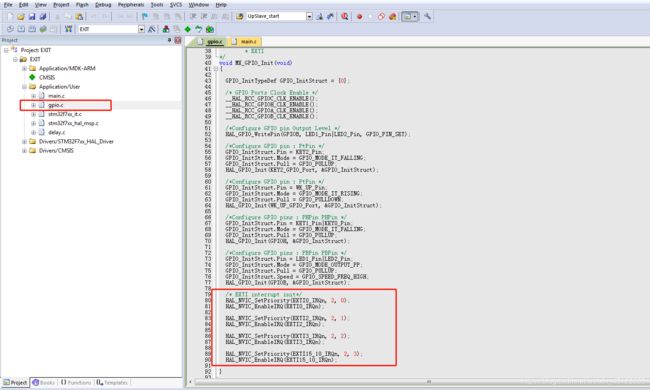Open Configuration wrench icon
This screenshot has height=390, width=650.
click(427, 17)
